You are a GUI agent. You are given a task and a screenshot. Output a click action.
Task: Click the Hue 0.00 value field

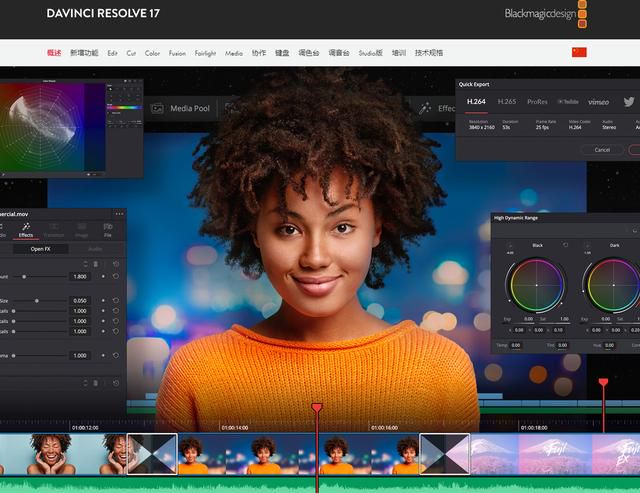[609, 345]
